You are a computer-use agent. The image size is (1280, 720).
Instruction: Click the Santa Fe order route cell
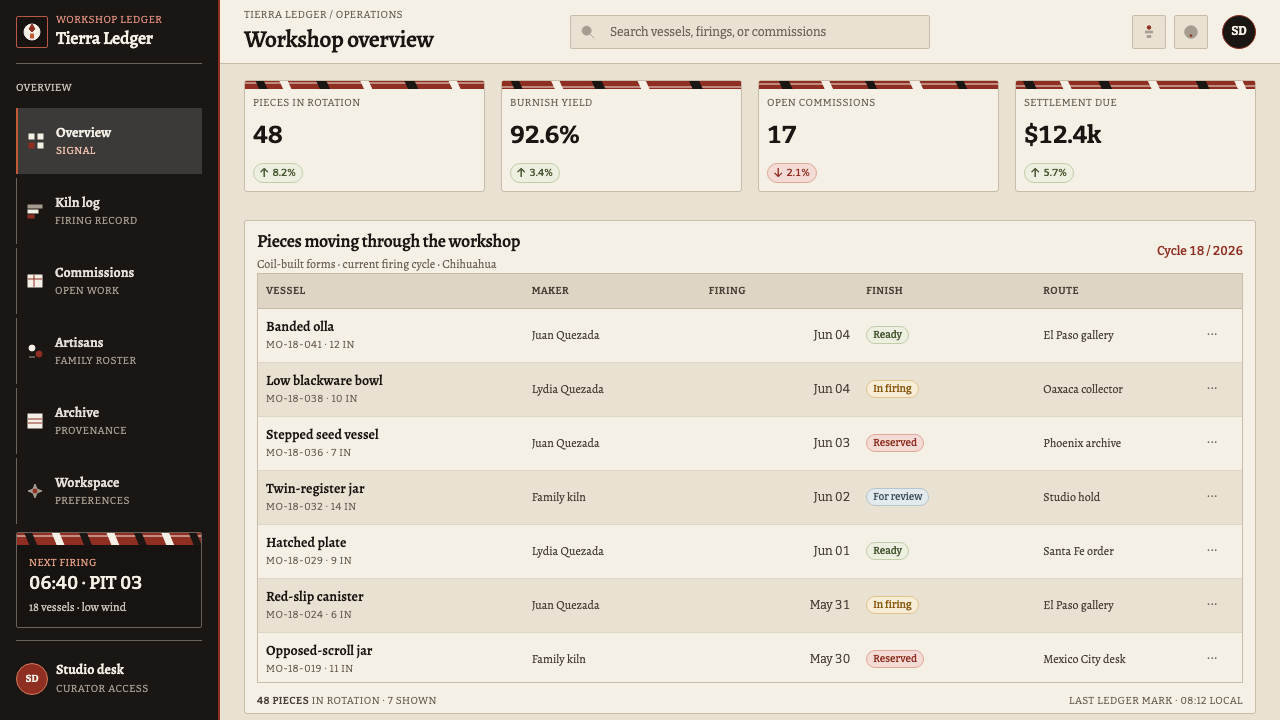(x=1078, y=551)
